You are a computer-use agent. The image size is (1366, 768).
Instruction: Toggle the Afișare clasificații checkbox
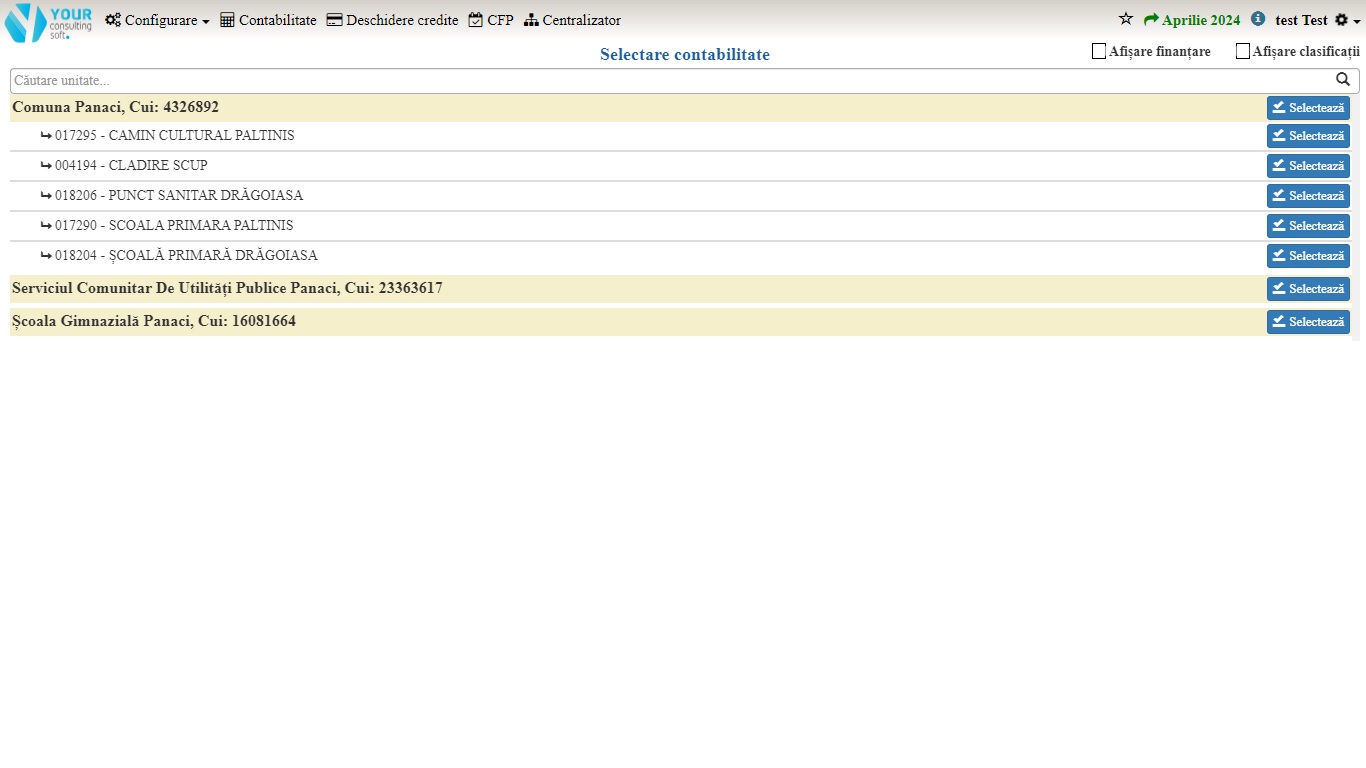(x=1243, y=51)
